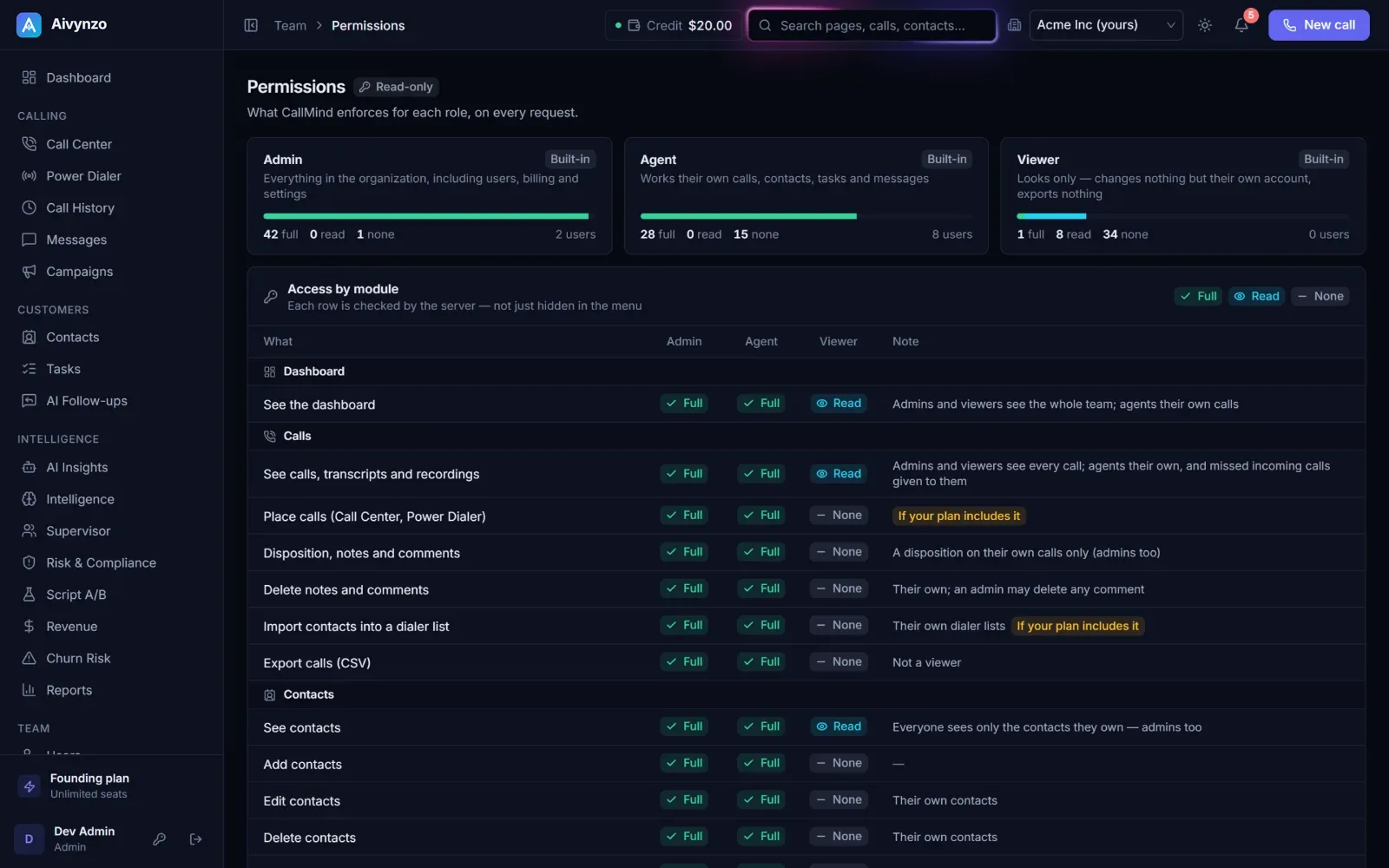Click the Campaigns megaphone icon
1389x868 pixels.
(x=29, y=272)
